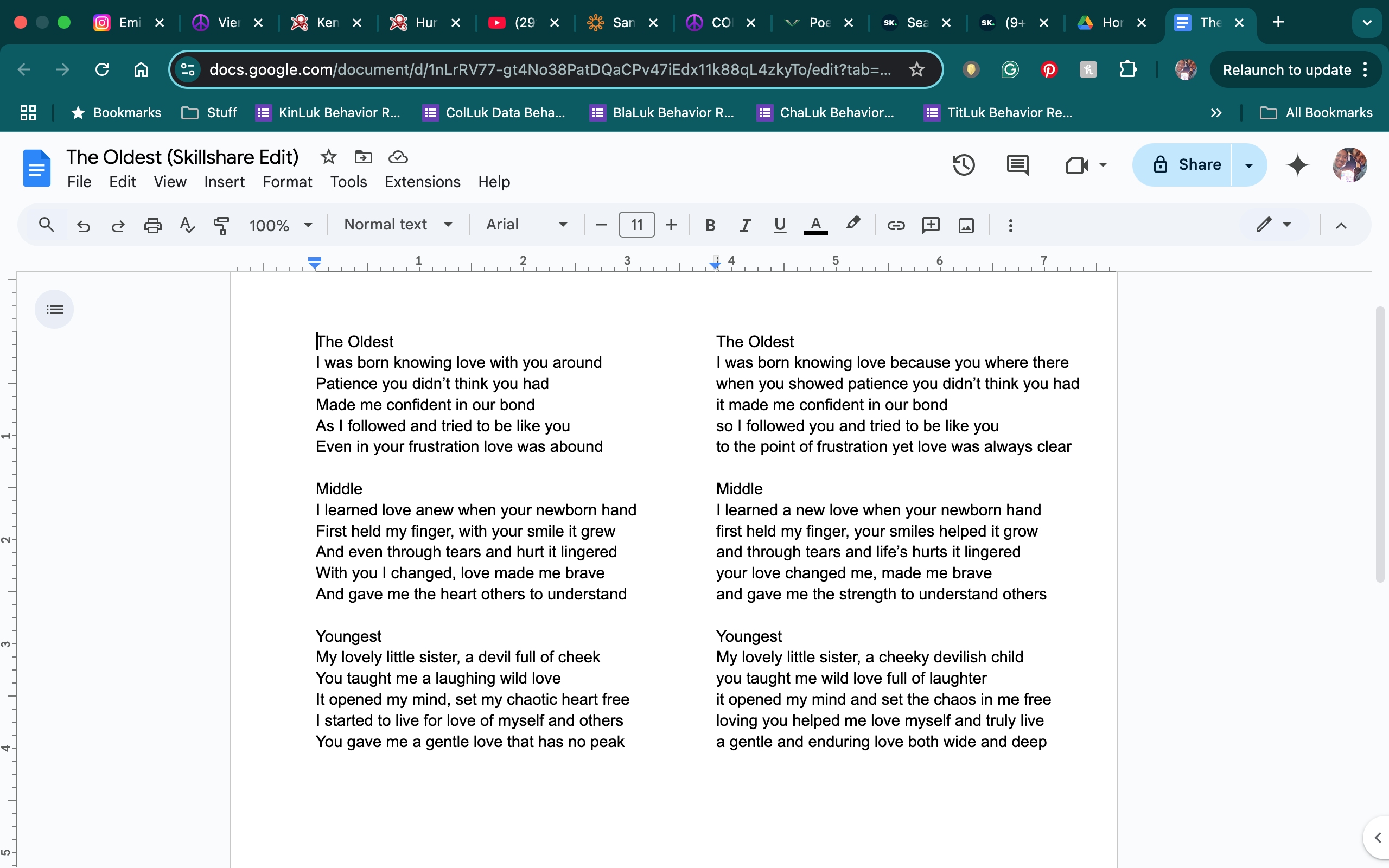
Task: Click the search menus magnifier icon
Action: (x=47, y=225)
